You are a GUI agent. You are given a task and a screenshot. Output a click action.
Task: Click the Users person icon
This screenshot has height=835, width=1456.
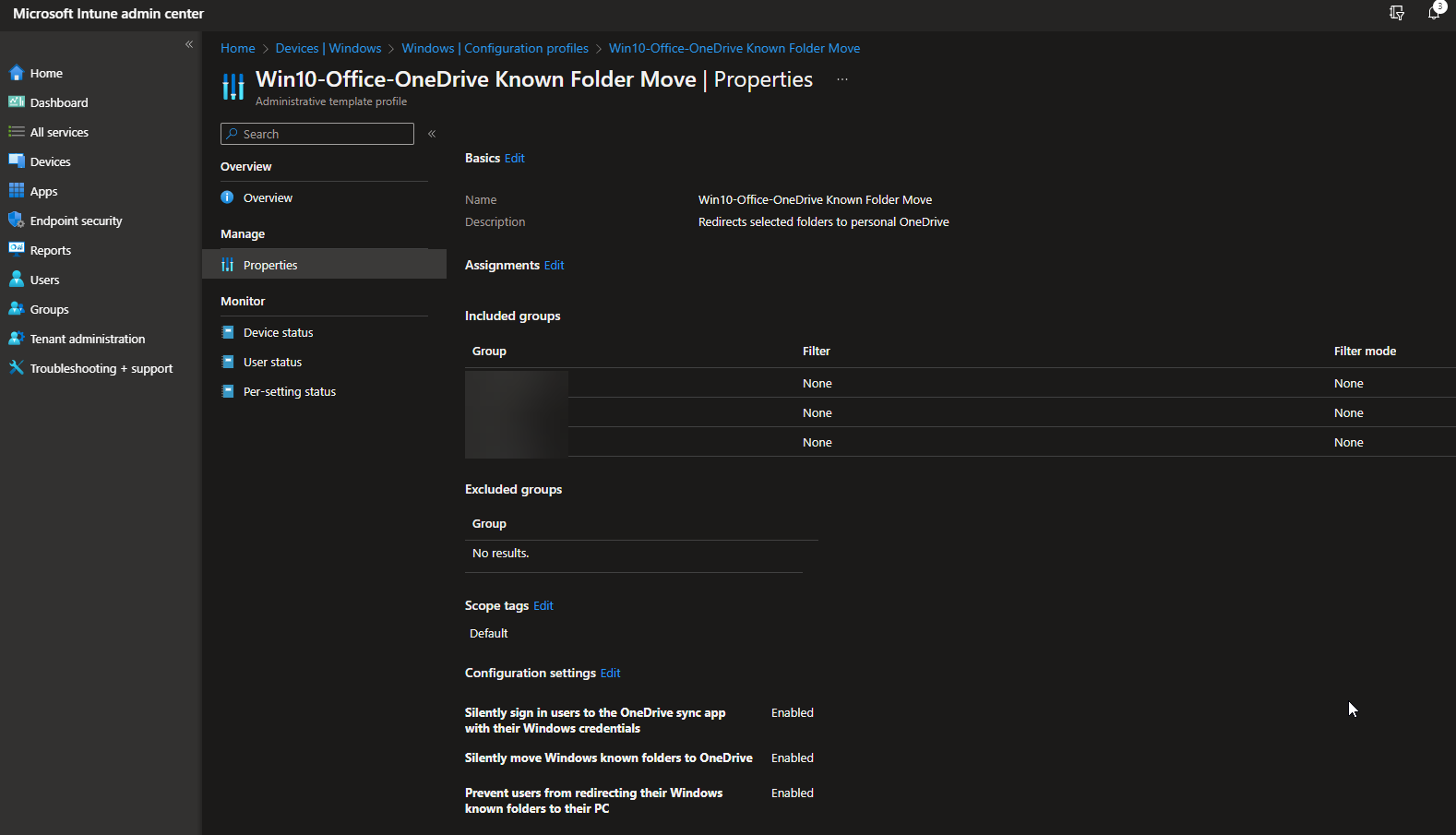tap(17, 280)
